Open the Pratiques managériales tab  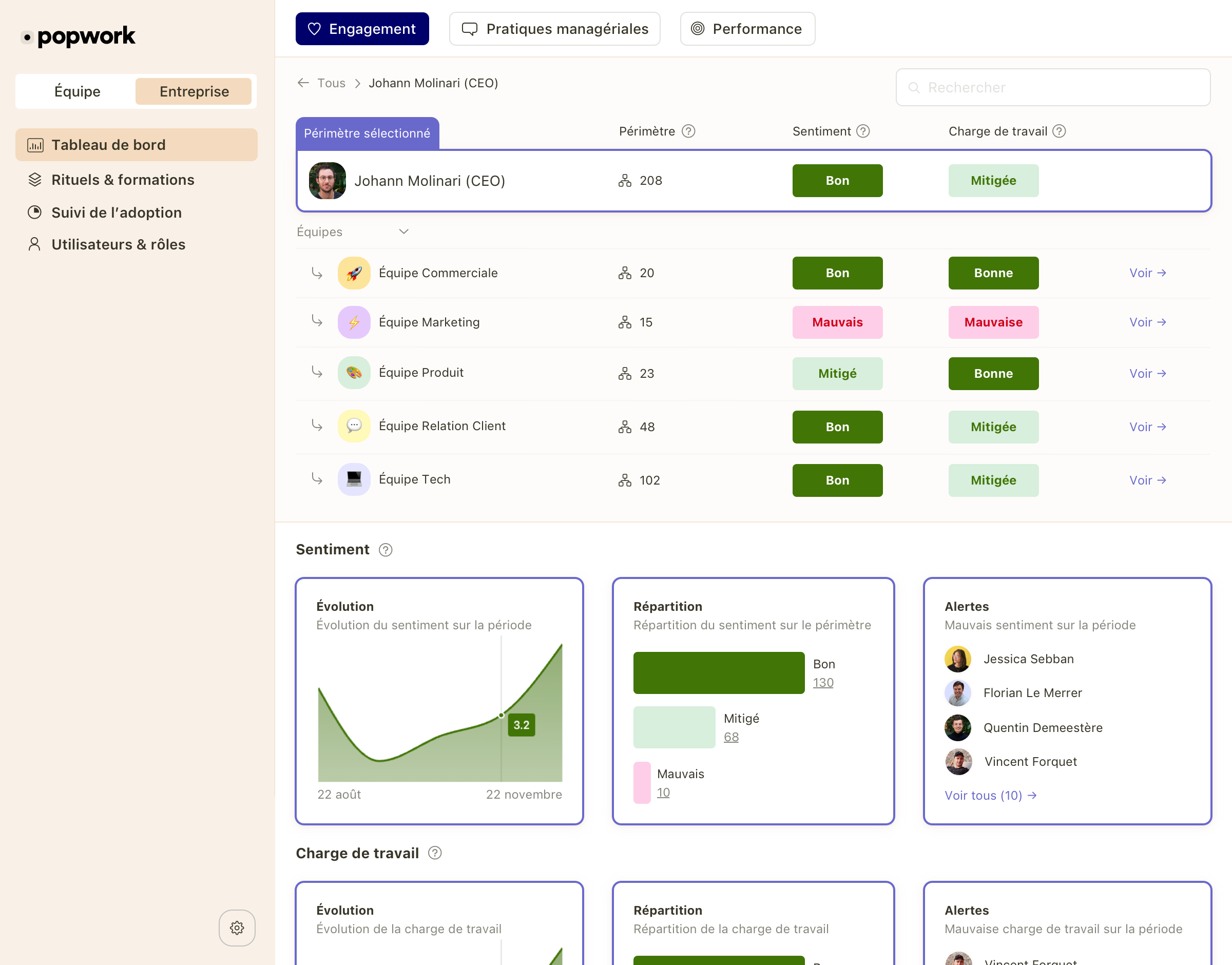pos(554,28)
